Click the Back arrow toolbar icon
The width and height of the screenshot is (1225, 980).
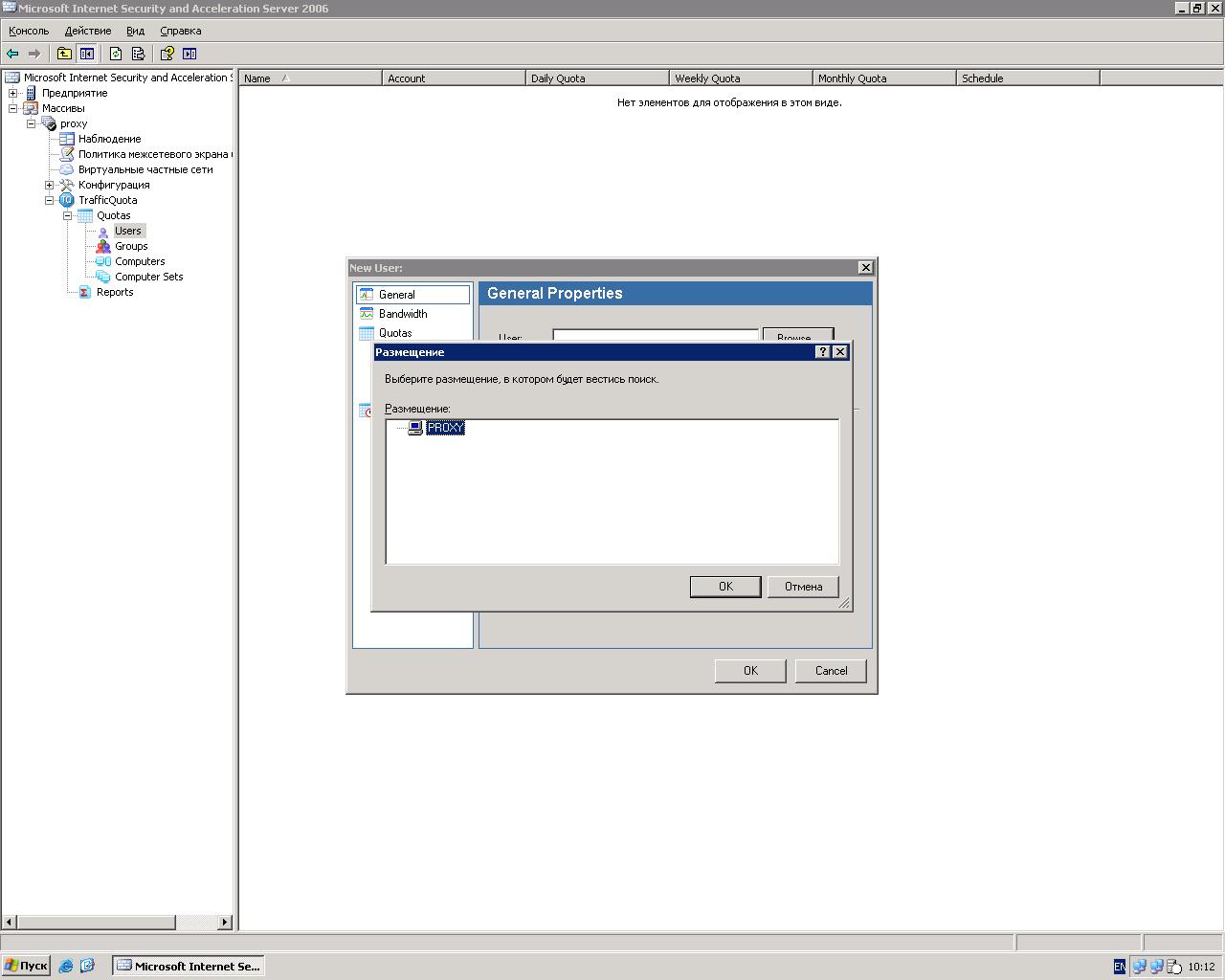[x=12, y=54]
